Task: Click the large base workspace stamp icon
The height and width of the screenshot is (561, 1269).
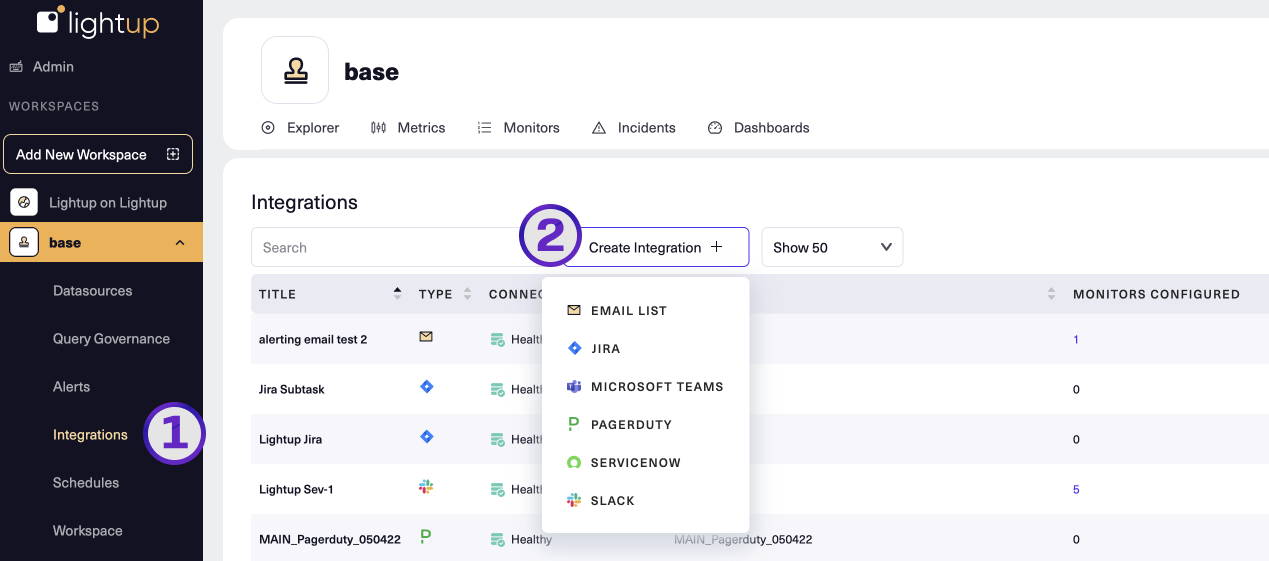Action: click(x=295, y=70)
